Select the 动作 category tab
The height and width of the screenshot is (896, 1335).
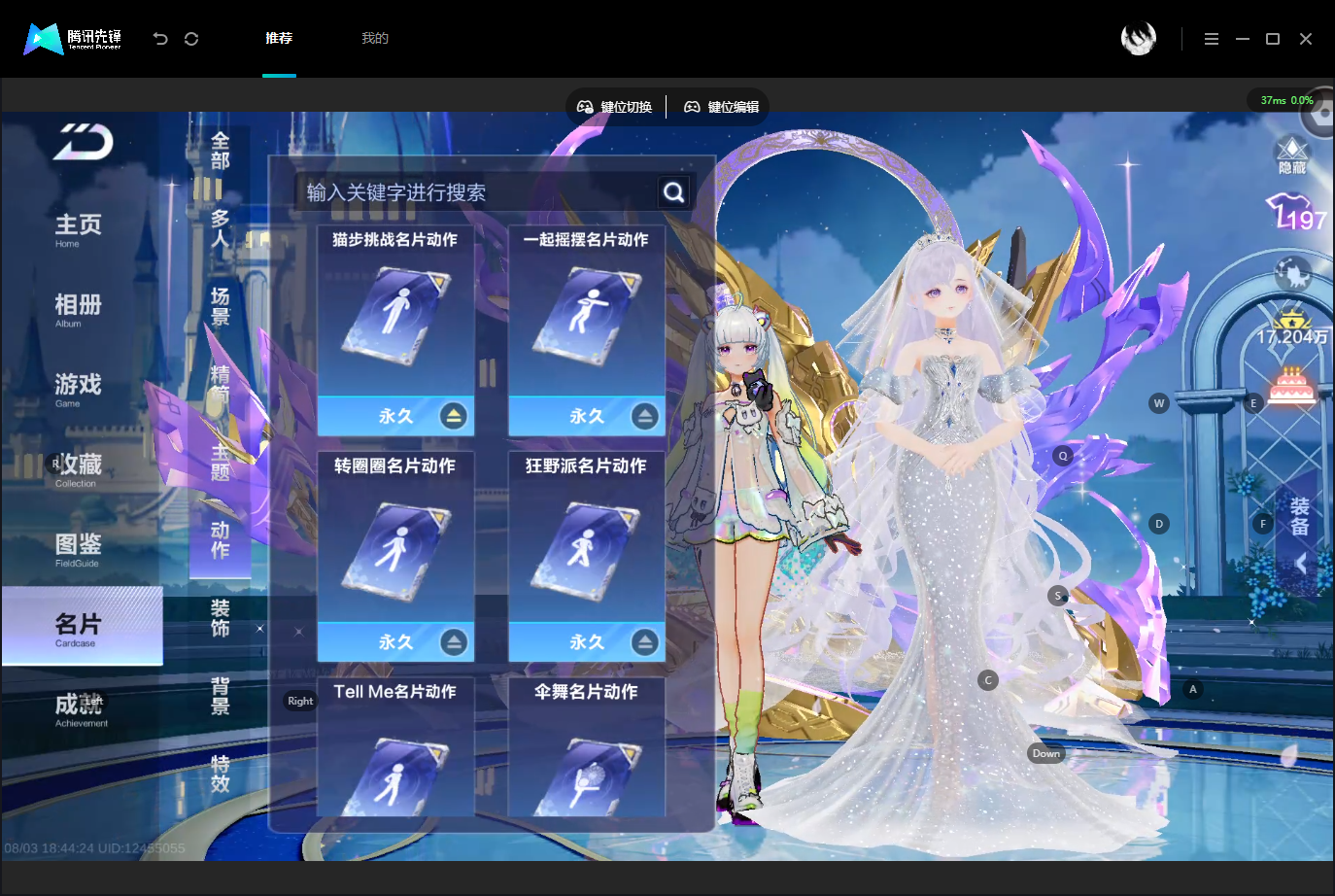click(221, 539)
